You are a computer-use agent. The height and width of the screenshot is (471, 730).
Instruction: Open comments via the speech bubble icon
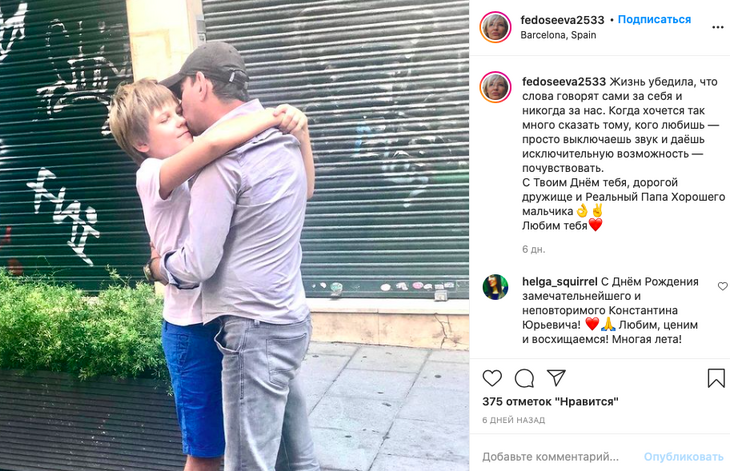pos(524,378)
